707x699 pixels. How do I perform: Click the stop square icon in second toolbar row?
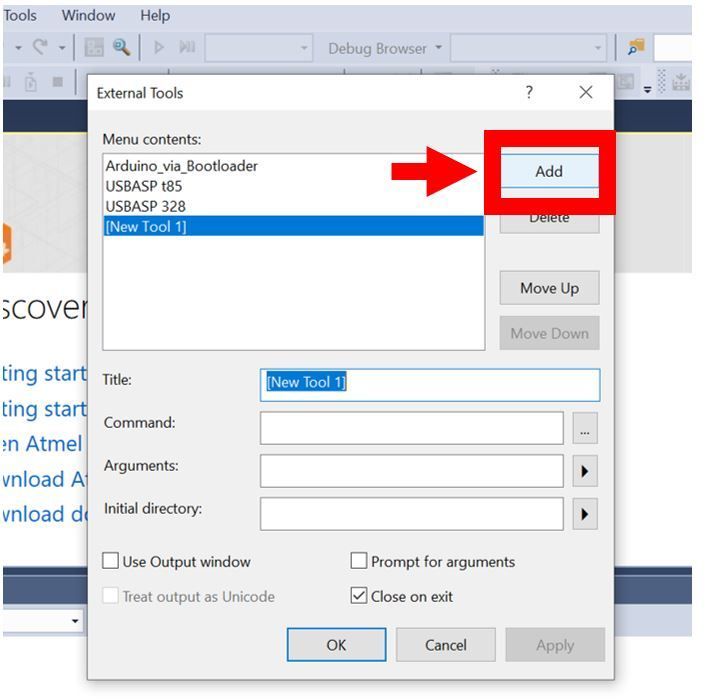57,82
